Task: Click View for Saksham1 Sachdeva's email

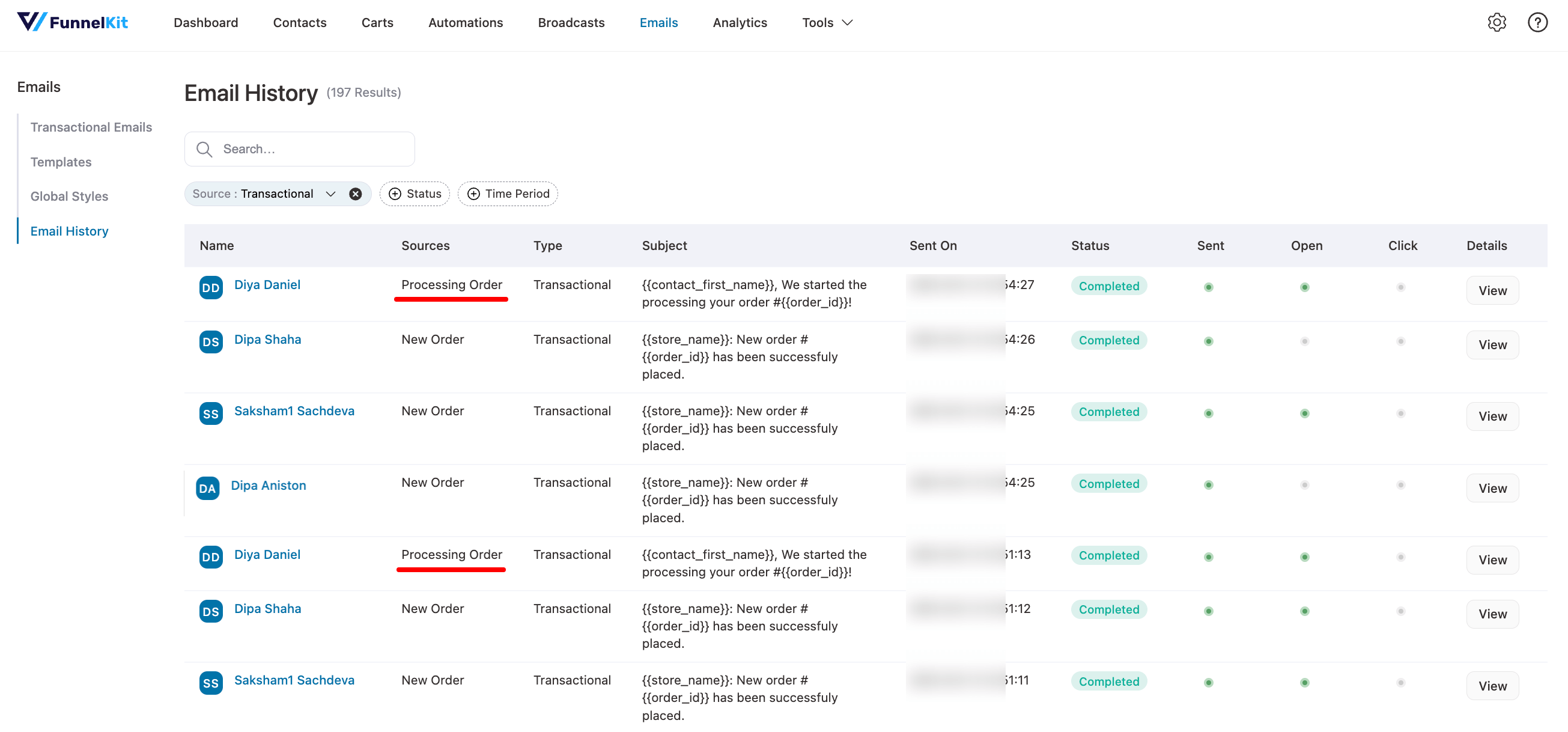Action: 1492,416
